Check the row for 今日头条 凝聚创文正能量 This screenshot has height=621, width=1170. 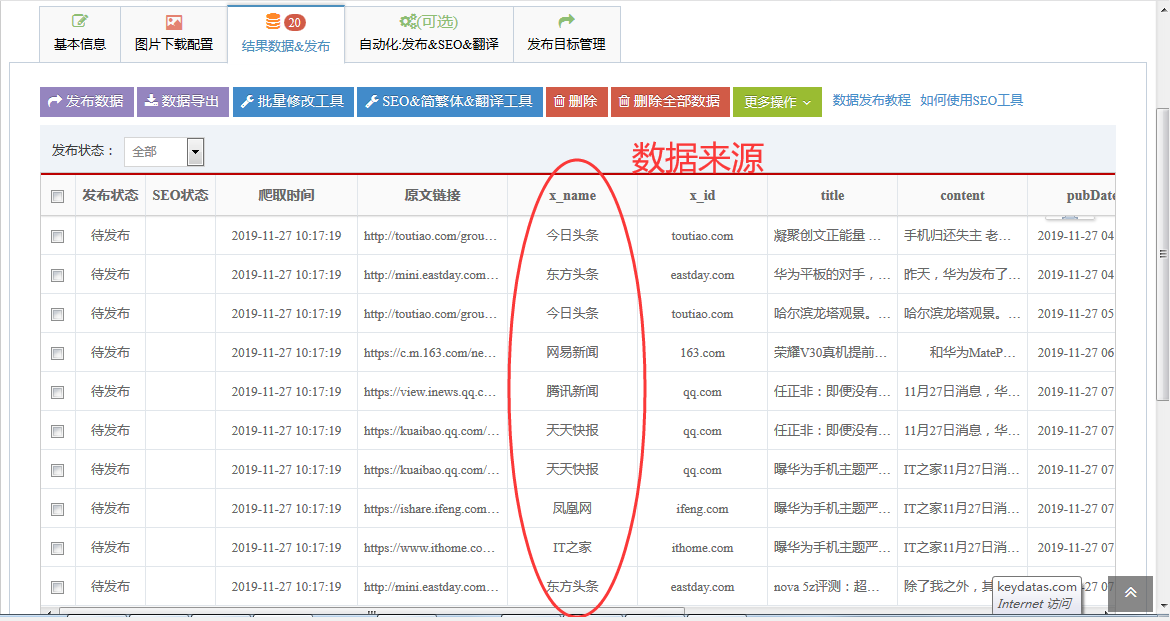57,237
